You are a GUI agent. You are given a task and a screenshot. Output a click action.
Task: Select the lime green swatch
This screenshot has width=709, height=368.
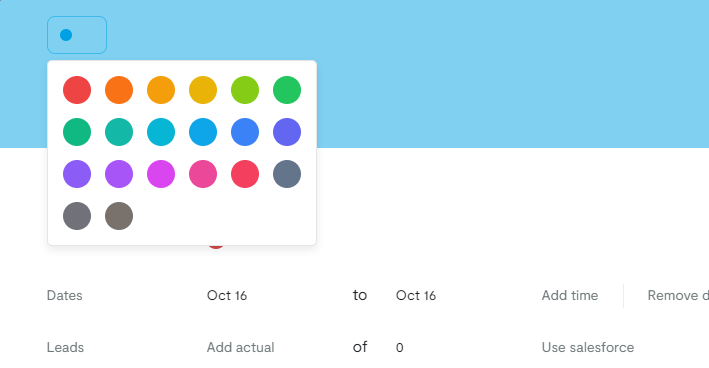pyautogui.click(x=245, y=90)
